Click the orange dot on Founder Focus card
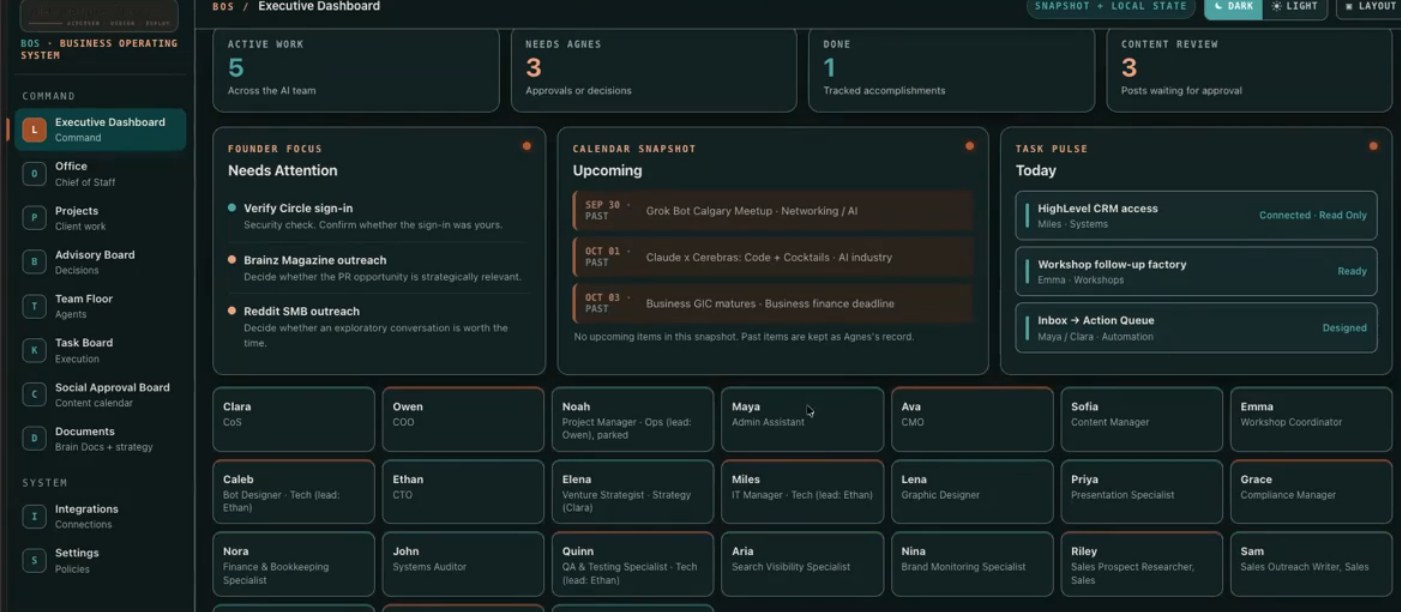The image size is (1401, 612). [x=526, y=146]
